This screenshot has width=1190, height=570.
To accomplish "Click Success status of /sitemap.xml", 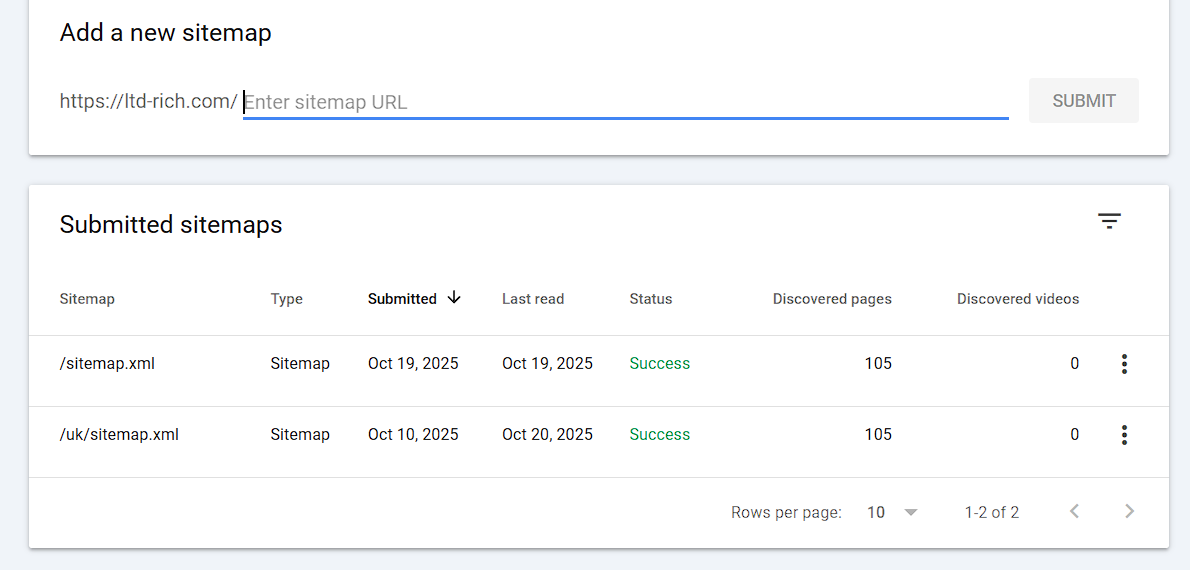I will (660, 364).
